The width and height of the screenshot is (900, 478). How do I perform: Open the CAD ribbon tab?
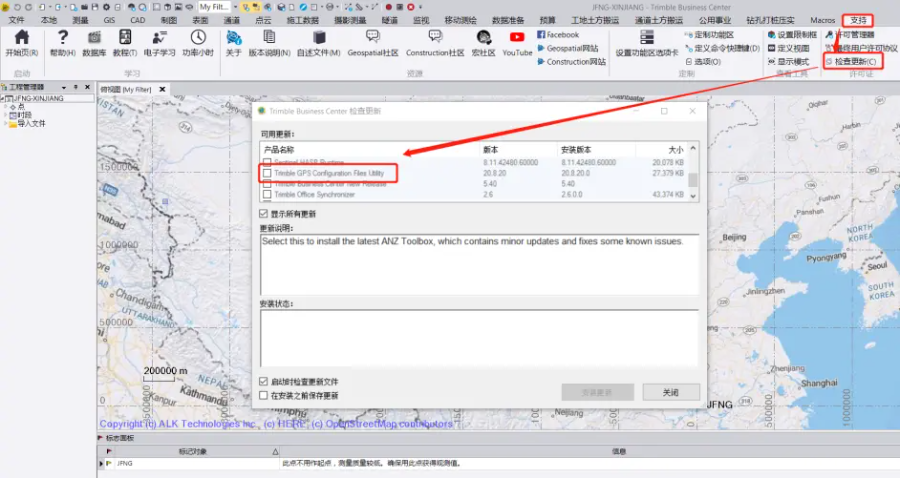pos(138,20)
